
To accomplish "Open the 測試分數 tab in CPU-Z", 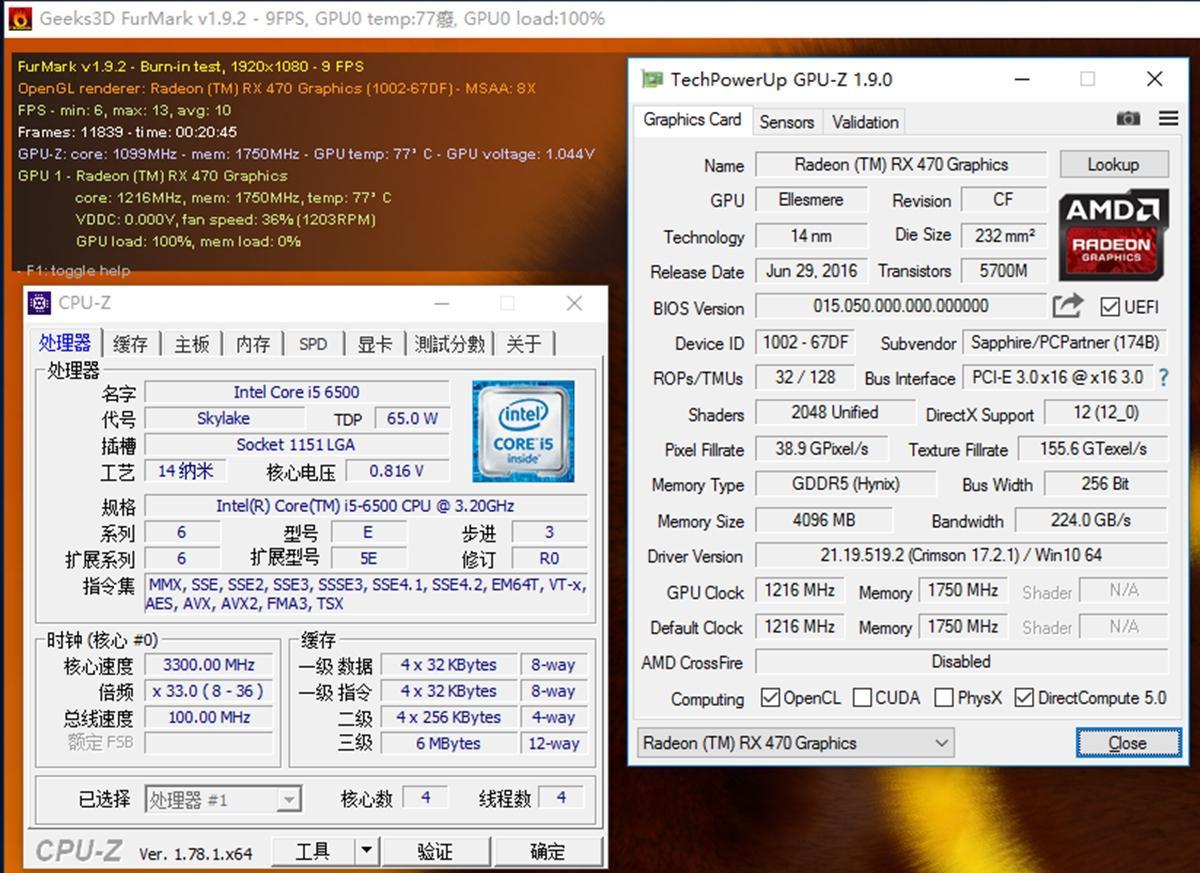I will 450,344.
